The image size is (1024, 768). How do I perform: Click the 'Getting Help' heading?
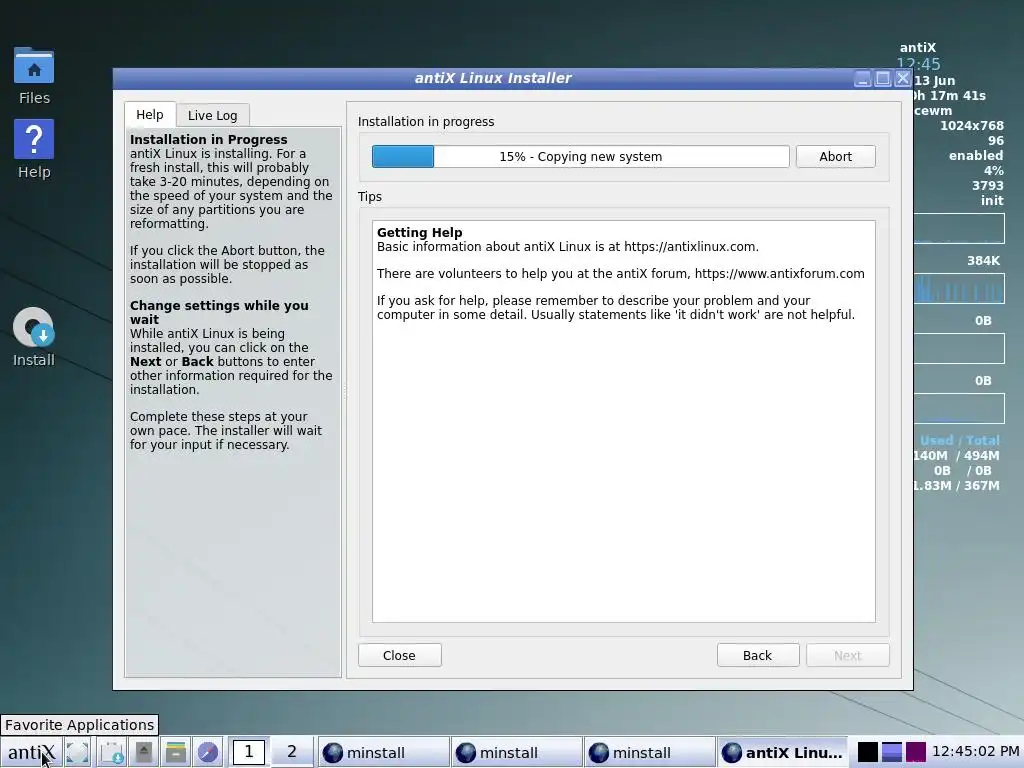419,232
